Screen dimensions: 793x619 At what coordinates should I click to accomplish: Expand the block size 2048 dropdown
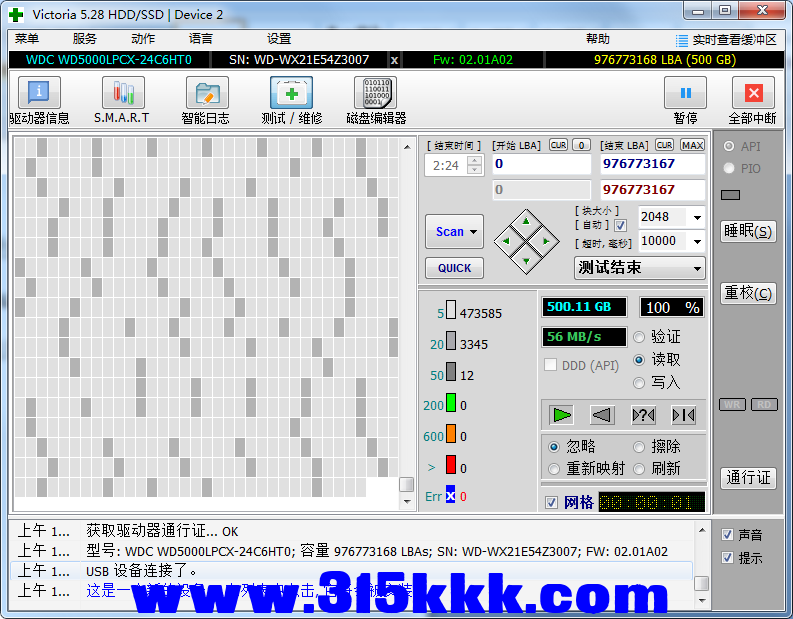click(x=696, y=217)
